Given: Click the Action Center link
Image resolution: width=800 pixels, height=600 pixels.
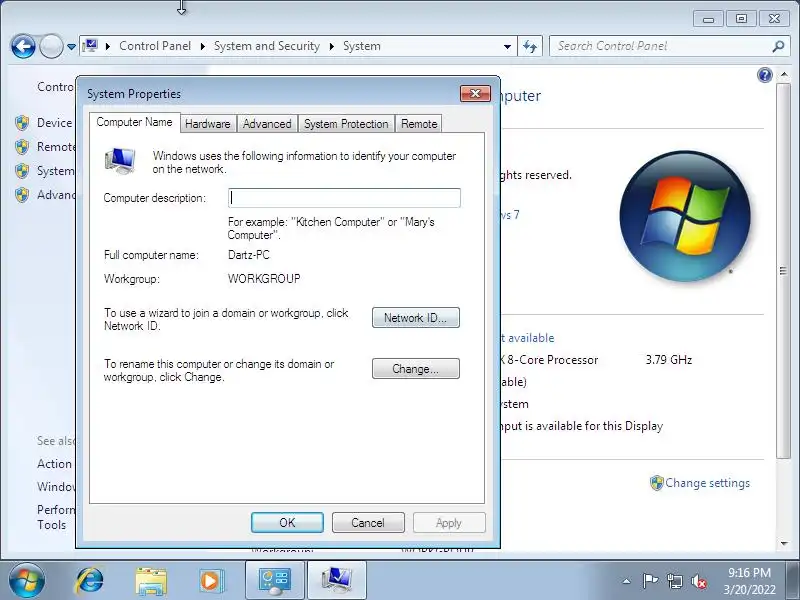Looking at the screenshot, I should [x=55, y=464].
